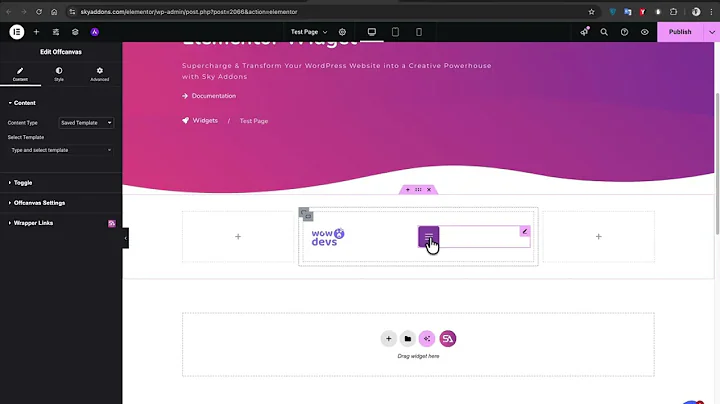Open page settings gear beside Test Page
The height and width of the screenshot is (404, 720).
pos(342,32)
